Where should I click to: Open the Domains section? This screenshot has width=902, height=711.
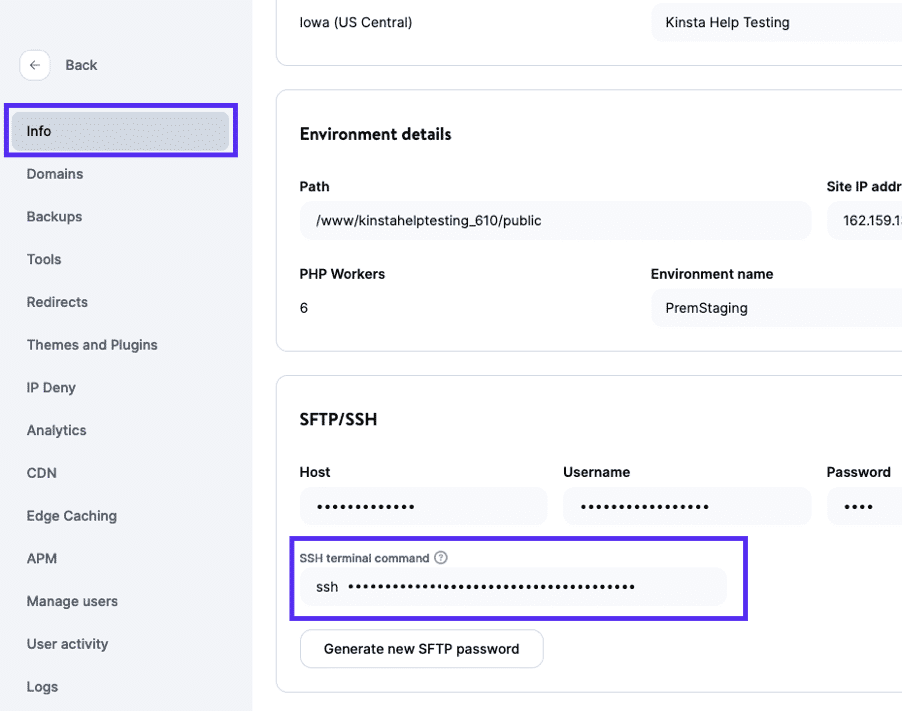pos(54,173)
